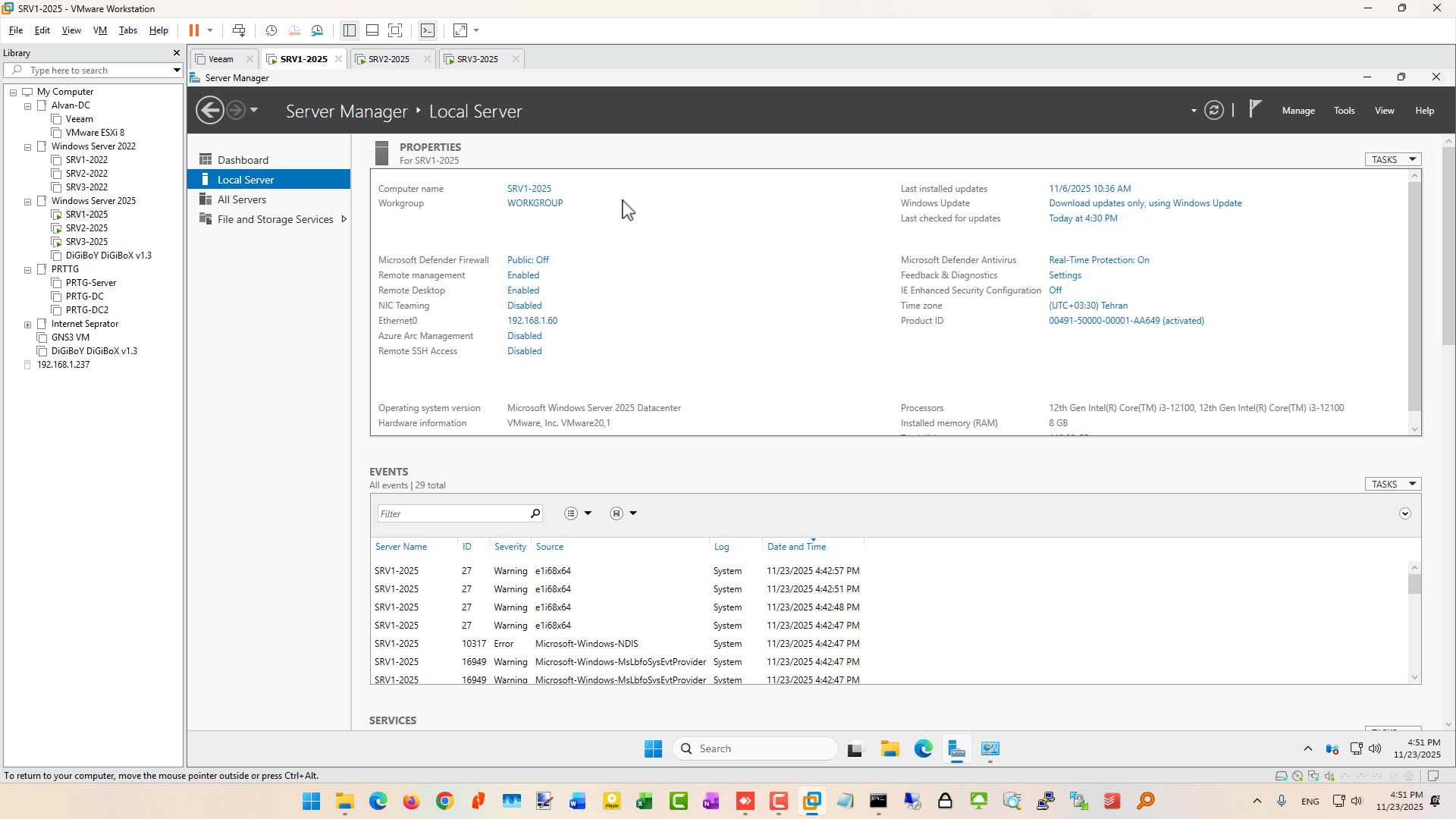This screenshot has height=819, width=1456.
Task: Open Real-Time Protection: On antivirus link
Action: (x=1099, y=260)
